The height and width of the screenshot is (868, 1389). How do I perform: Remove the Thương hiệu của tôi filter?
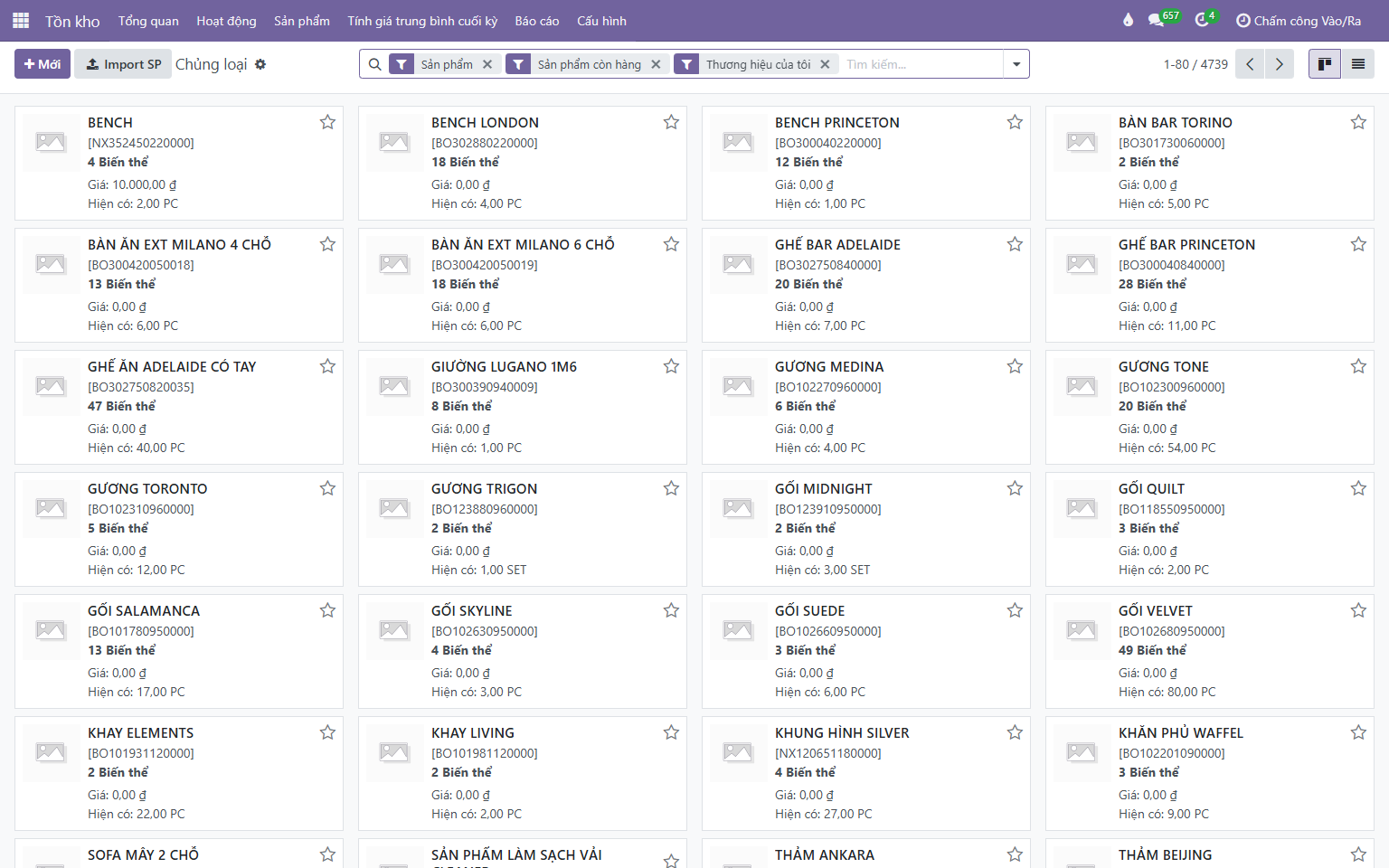tap(825, 64)
